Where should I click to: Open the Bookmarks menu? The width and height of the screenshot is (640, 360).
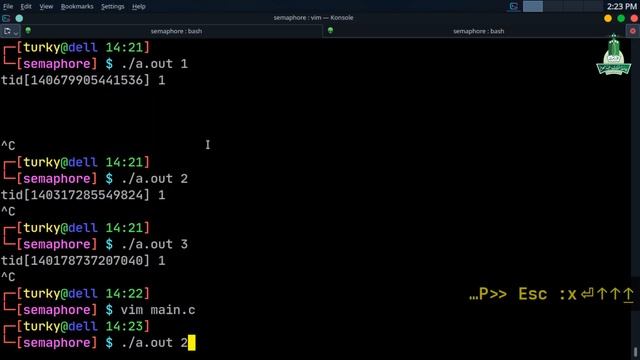(77, 7)
